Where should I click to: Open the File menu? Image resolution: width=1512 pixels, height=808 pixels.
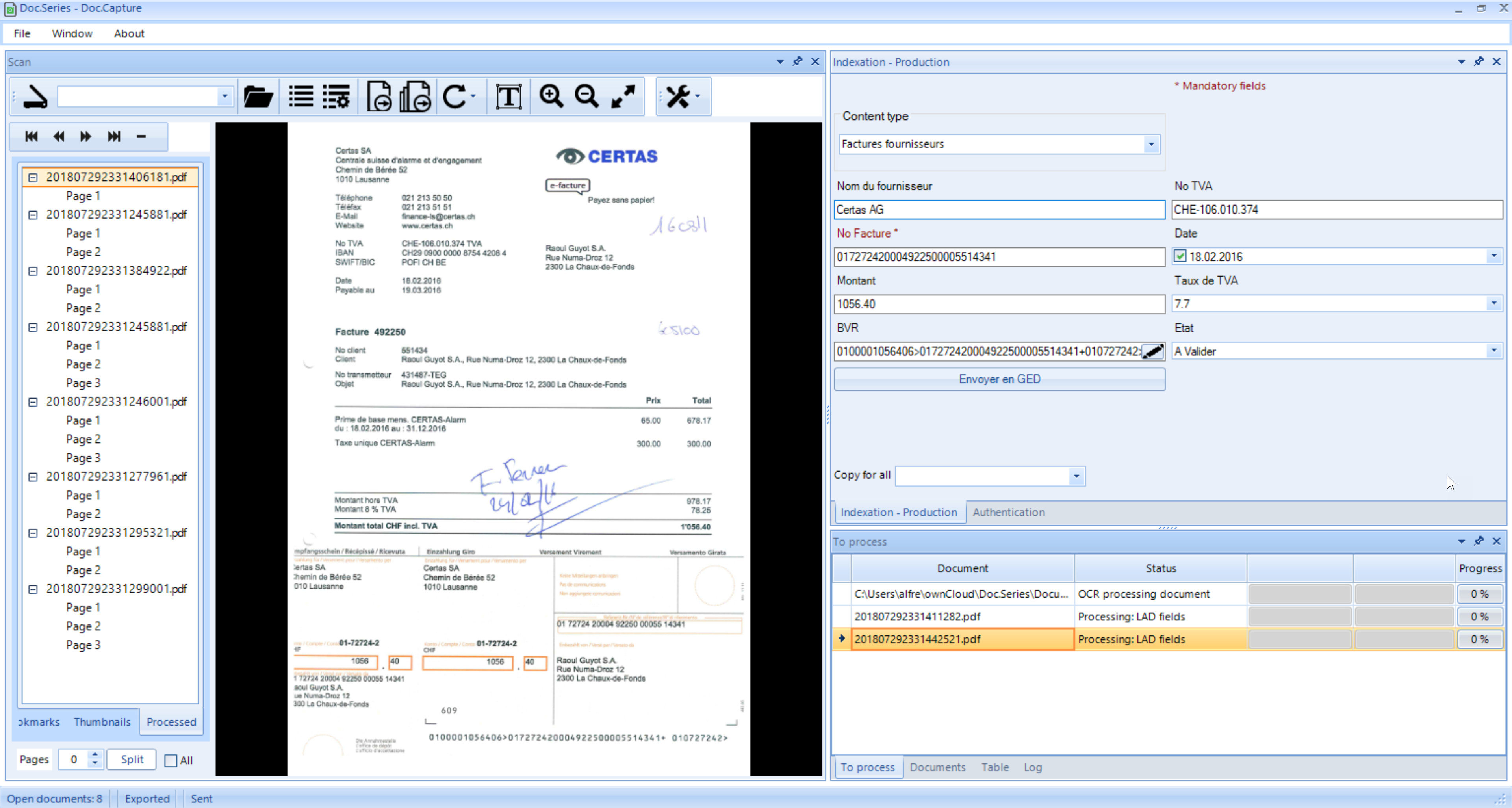point(22,33)
